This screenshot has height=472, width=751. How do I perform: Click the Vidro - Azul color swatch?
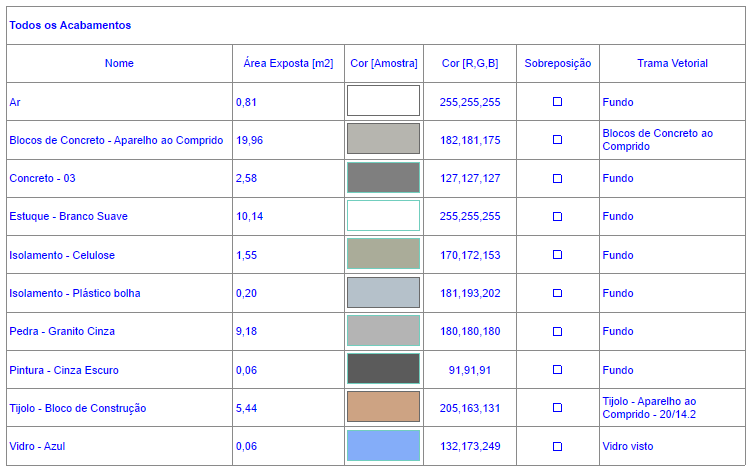383,446
